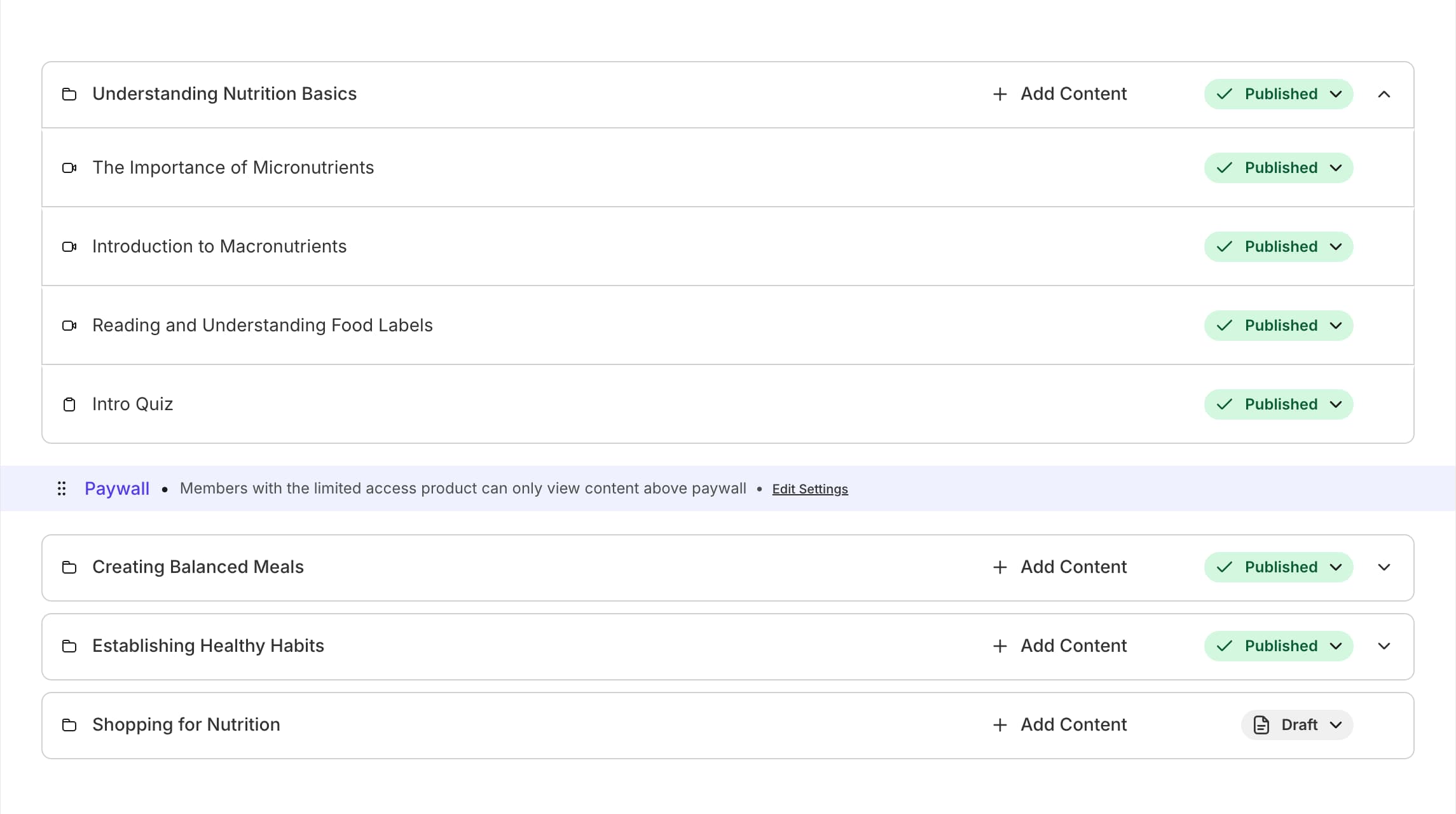Screen dimensions: 1456x814
Task: Select Creating Balanced Meals section title
Action: [x=198, y=567]
